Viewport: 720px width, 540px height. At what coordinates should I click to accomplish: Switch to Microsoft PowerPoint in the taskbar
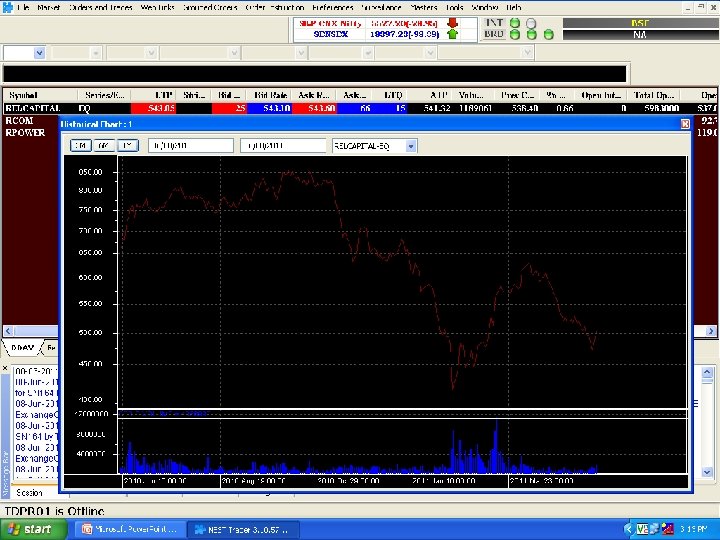129,529
